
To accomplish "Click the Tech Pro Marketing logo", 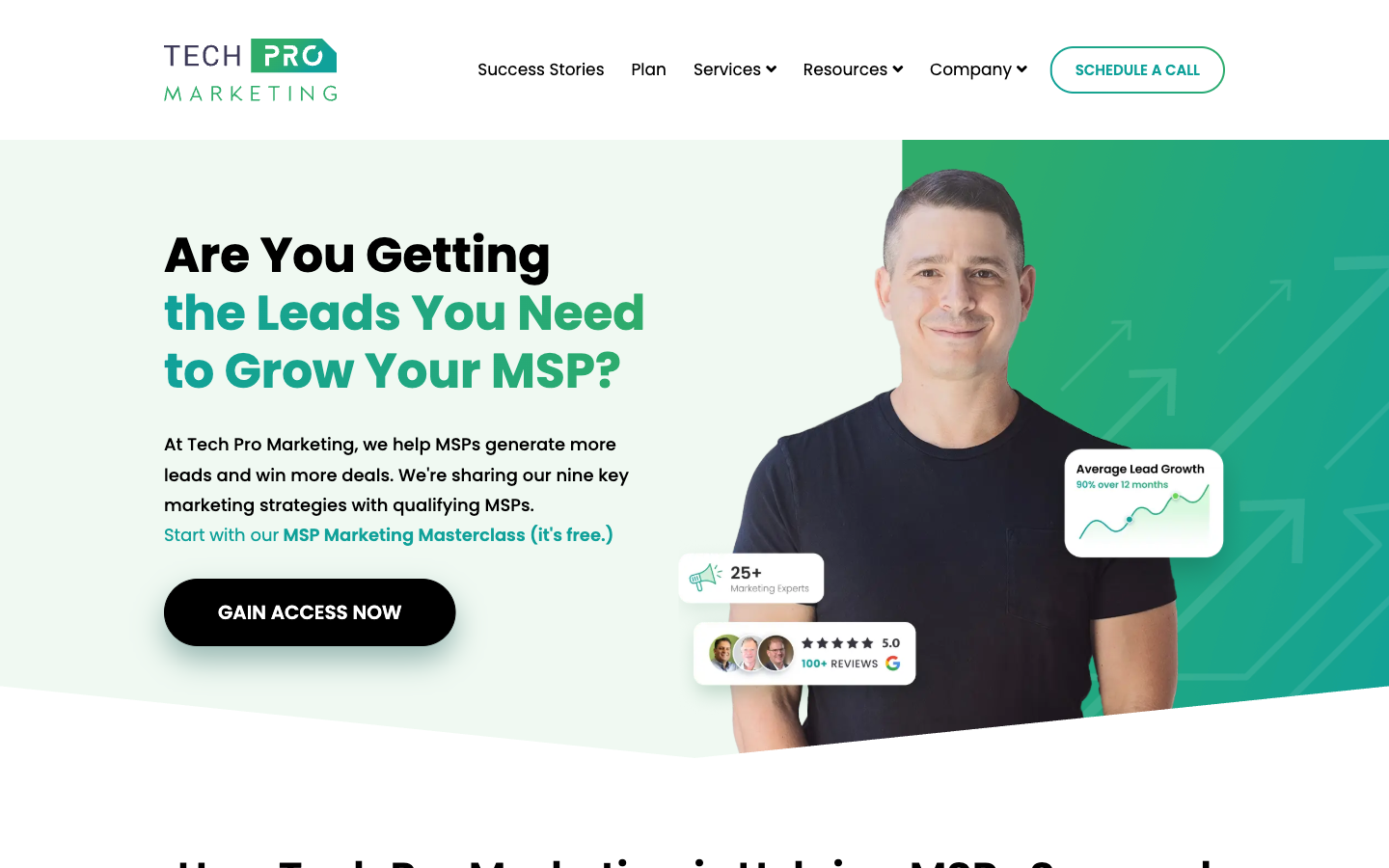I will (251, 70).
